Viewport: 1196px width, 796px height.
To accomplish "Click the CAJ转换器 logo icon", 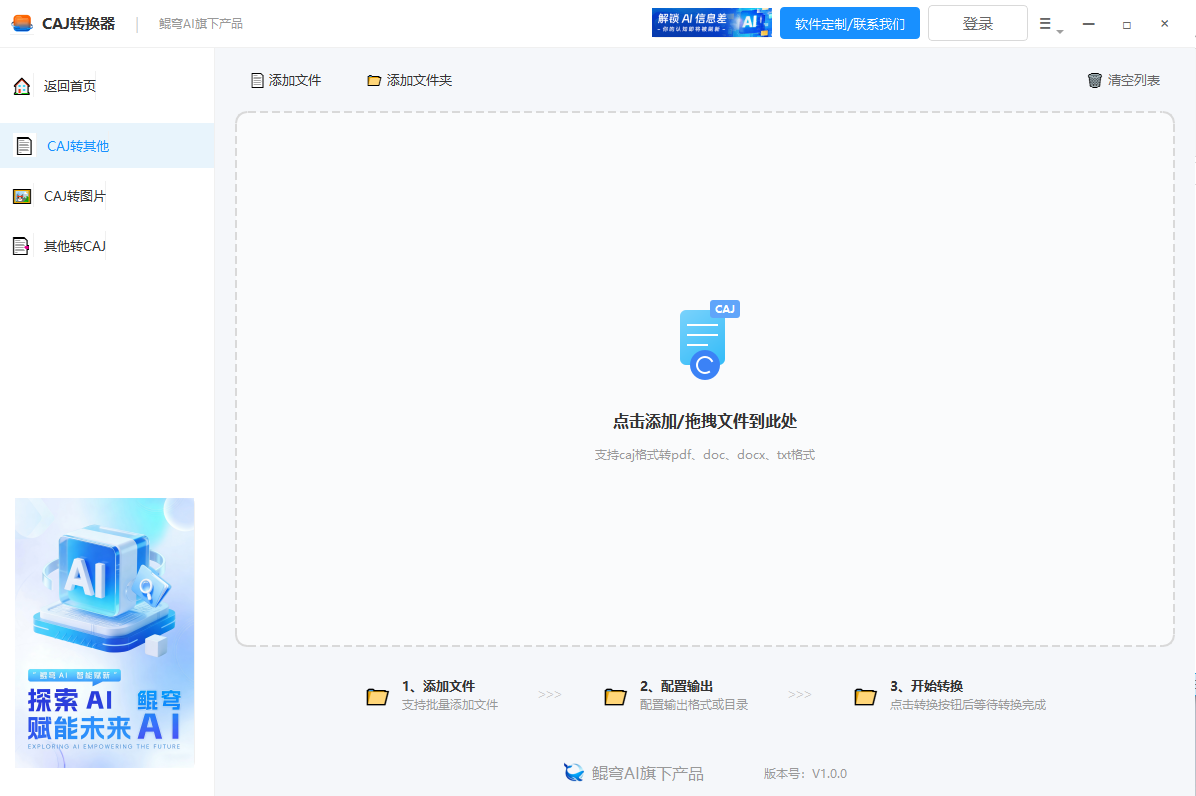I will (x=22, y=22).
